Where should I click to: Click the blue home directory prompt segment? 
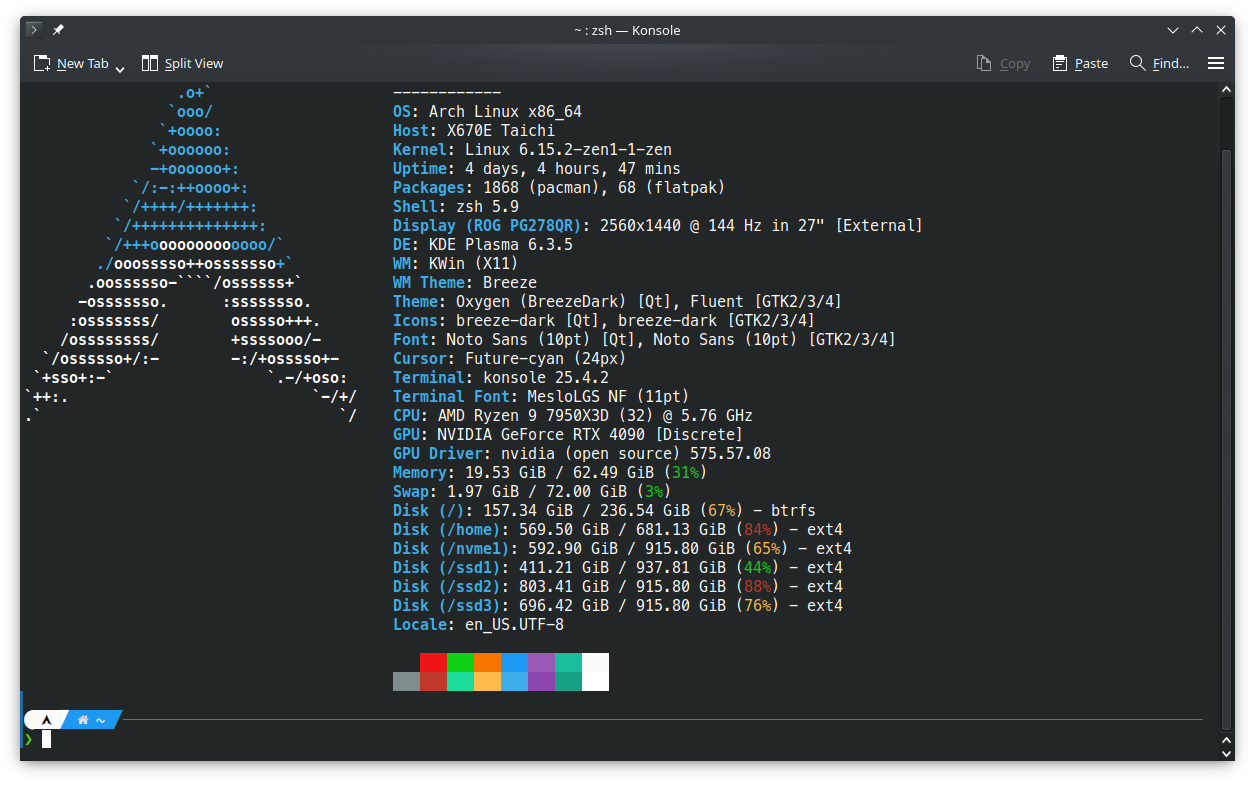pos(92,719)
